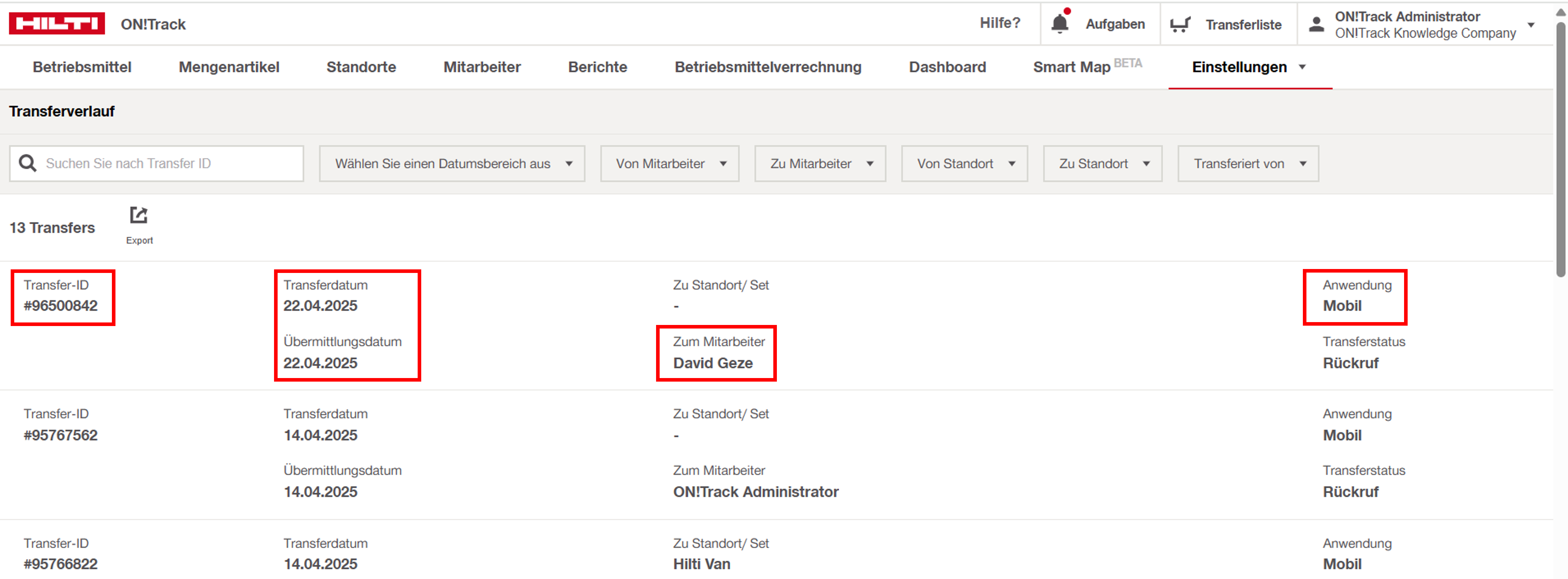Expand the account menu arrow
Viewport: 1568px width, 579px height.
1531,25
